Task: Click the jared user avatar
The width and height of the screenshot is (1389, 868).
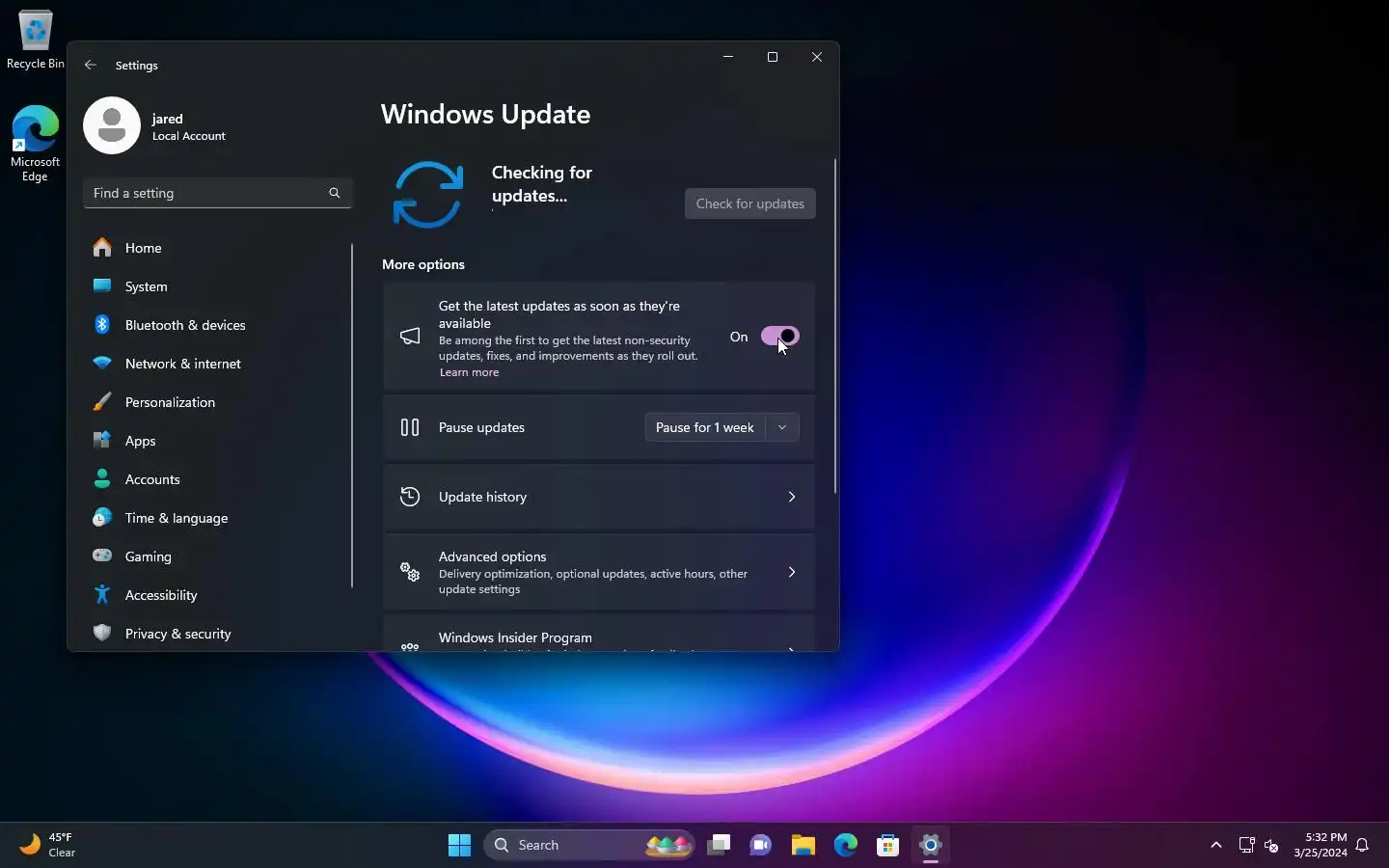Action: (112, 125)
